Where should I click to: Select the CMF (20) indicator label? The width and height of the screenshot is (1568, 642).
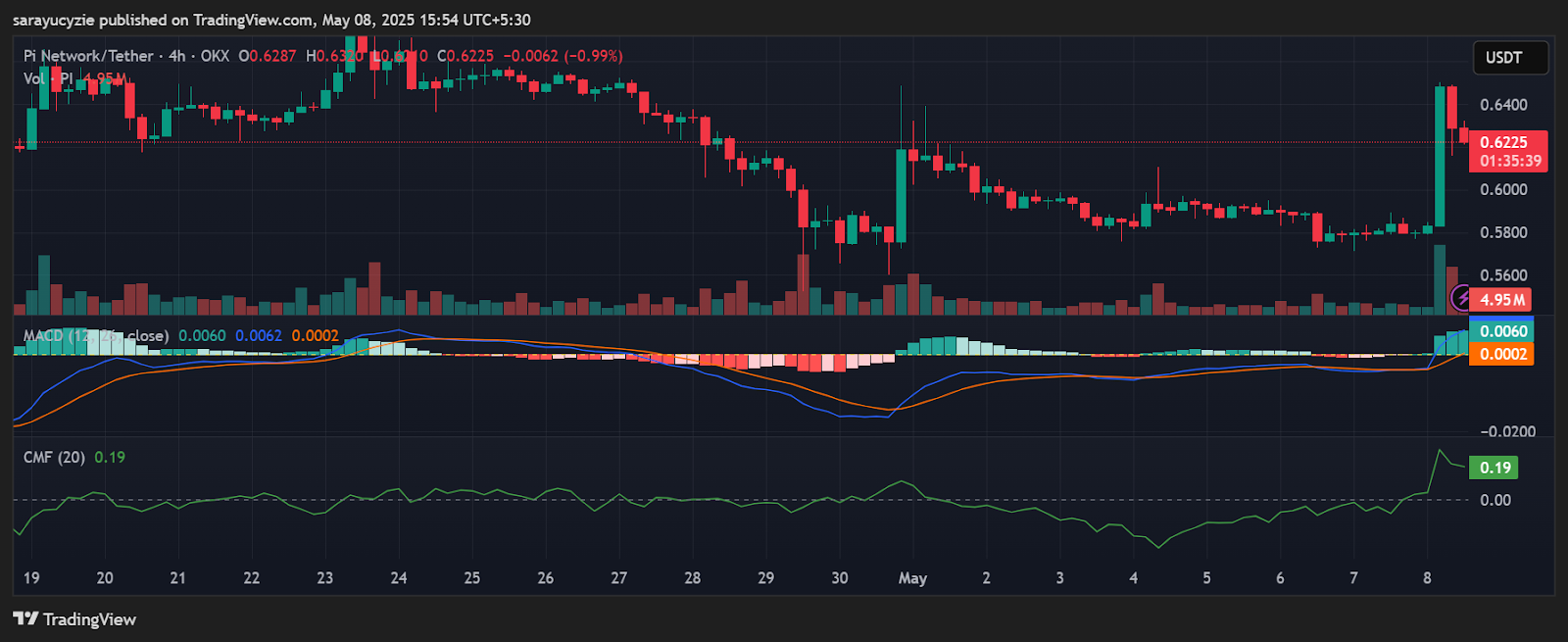click(x=54, y=457)
